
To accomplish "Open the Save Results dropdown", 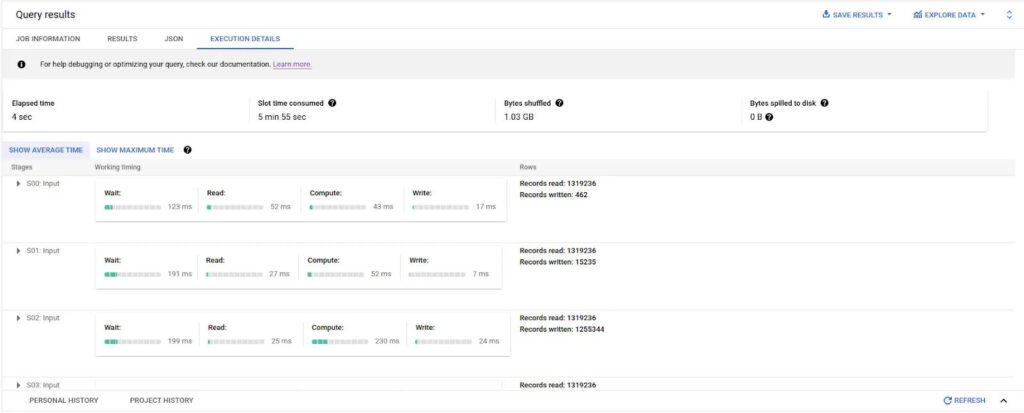I will 857,15.
